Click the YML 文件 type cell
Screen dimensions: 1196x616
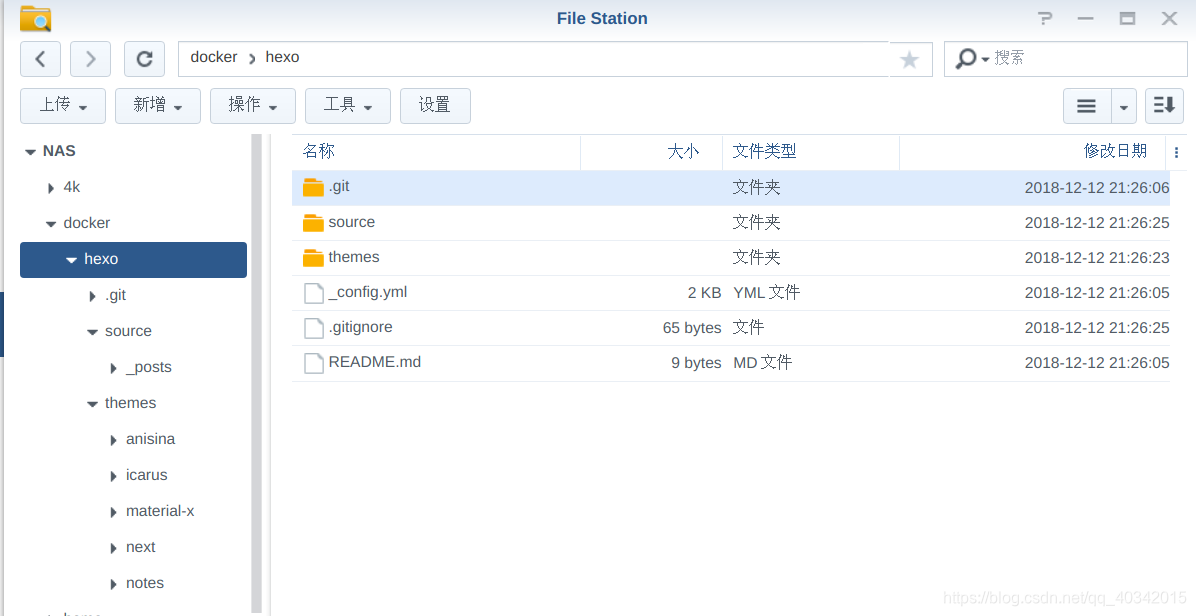coord(767,293)
